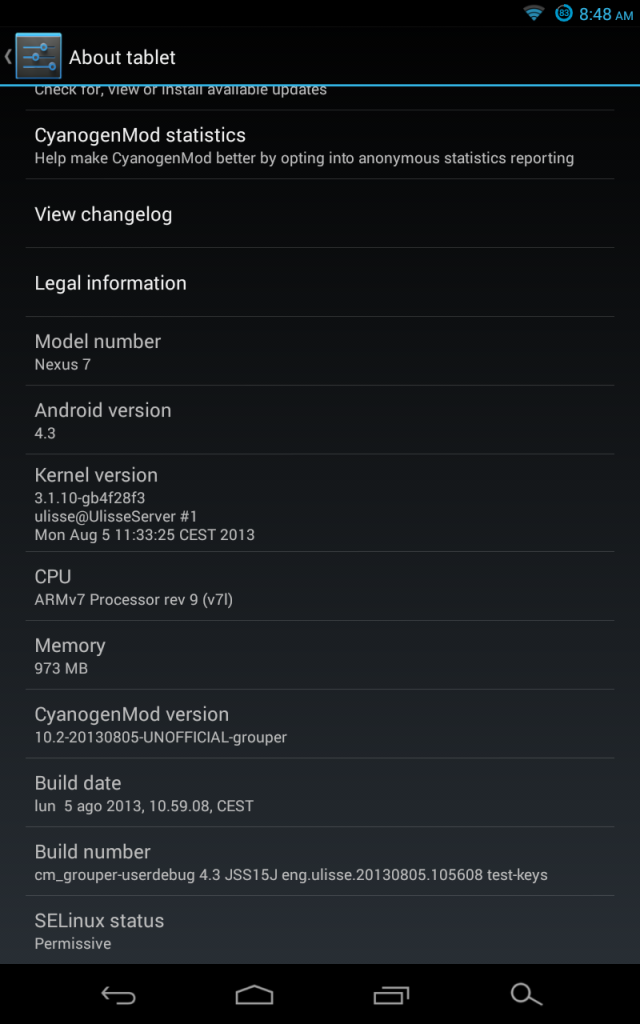
Task: Tap the Build number entry
Action: 320,861
